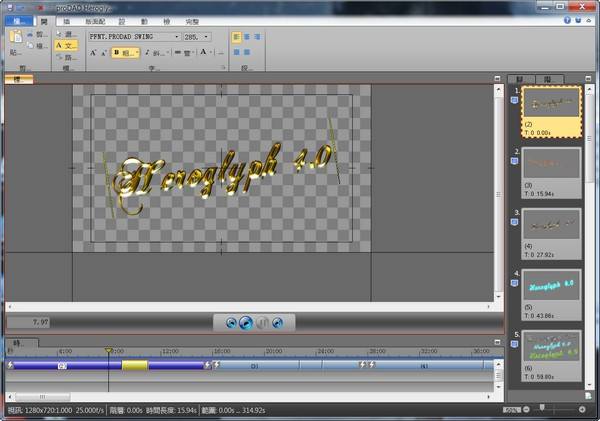The image size is (600, 421).
Task: Click the skip-to-end playback control
Action: [x=277, y=322]
